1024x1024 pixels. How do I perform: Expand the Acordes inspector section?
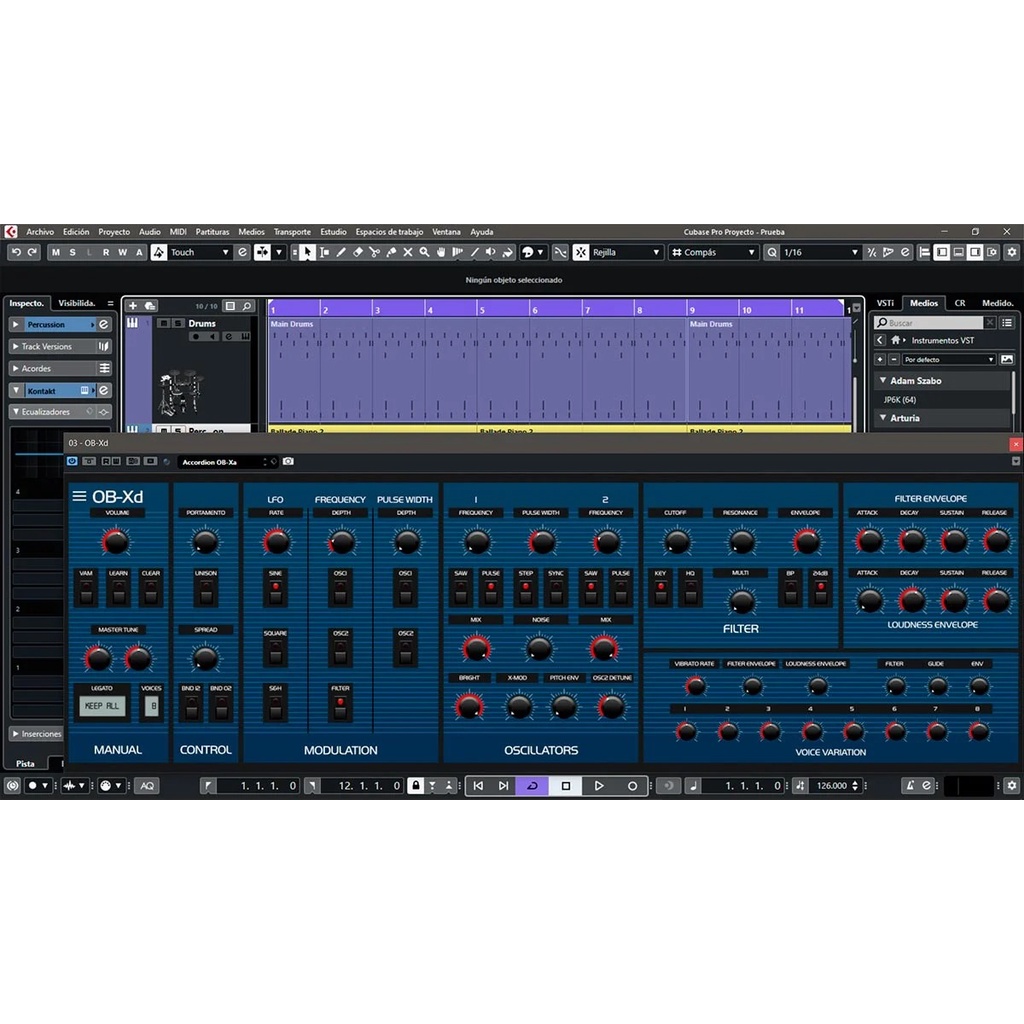click(16, 368)
